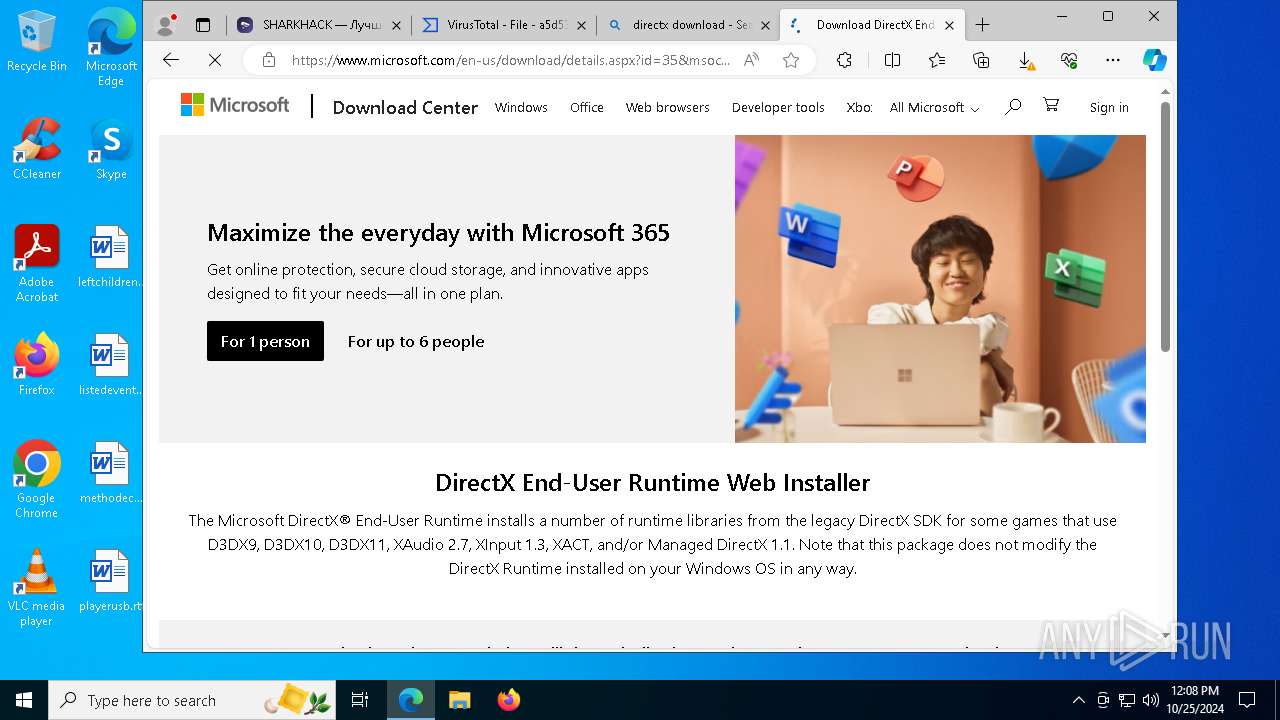Open the Windows Start button
Viewport: 1280px width, 720px height.
click(x=24, y=700)
